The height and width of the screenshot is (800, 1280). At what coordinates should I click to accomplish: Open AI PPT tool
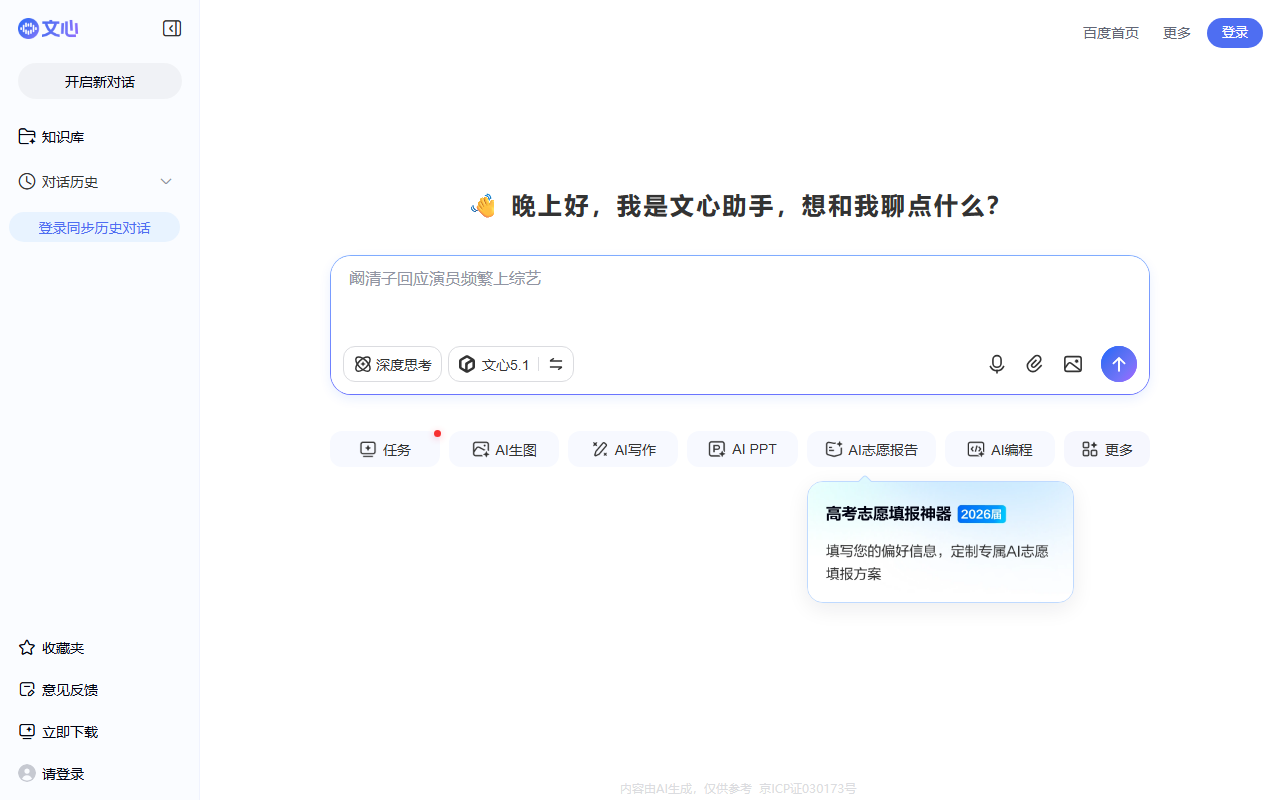coord(742,449)
